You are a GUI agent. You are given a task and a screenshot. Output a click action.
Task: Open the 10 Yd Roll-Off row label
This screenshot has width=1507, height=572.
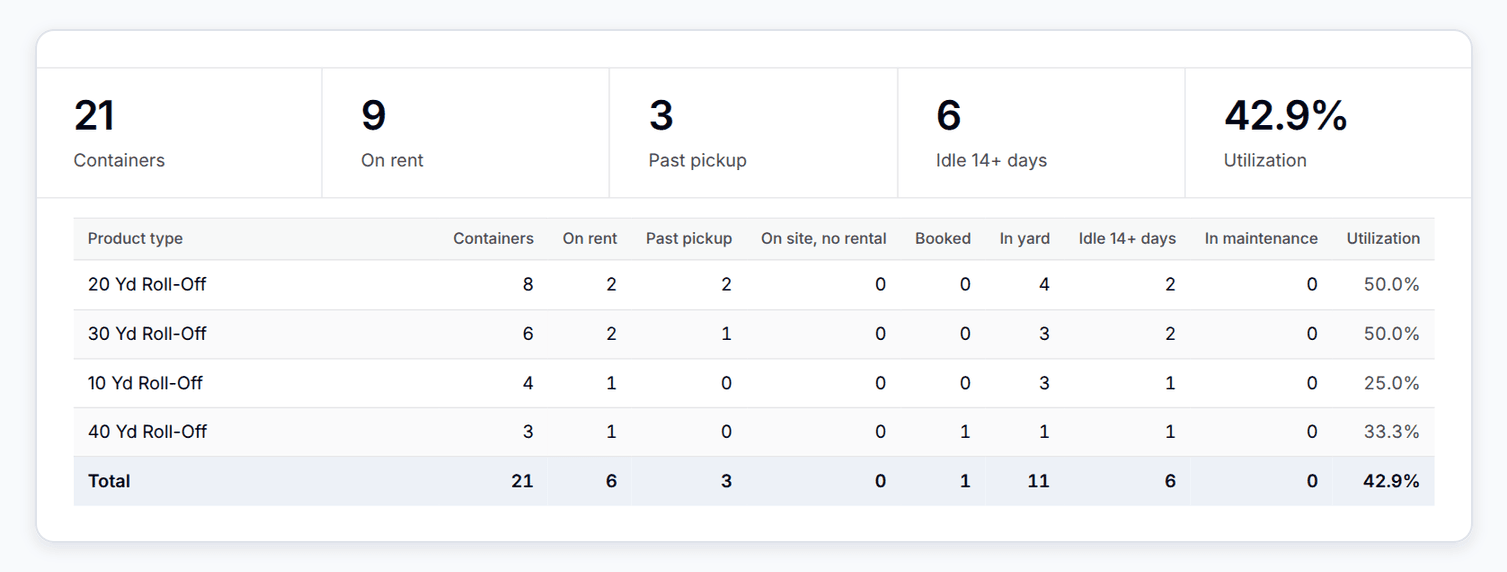coord(145,383)
